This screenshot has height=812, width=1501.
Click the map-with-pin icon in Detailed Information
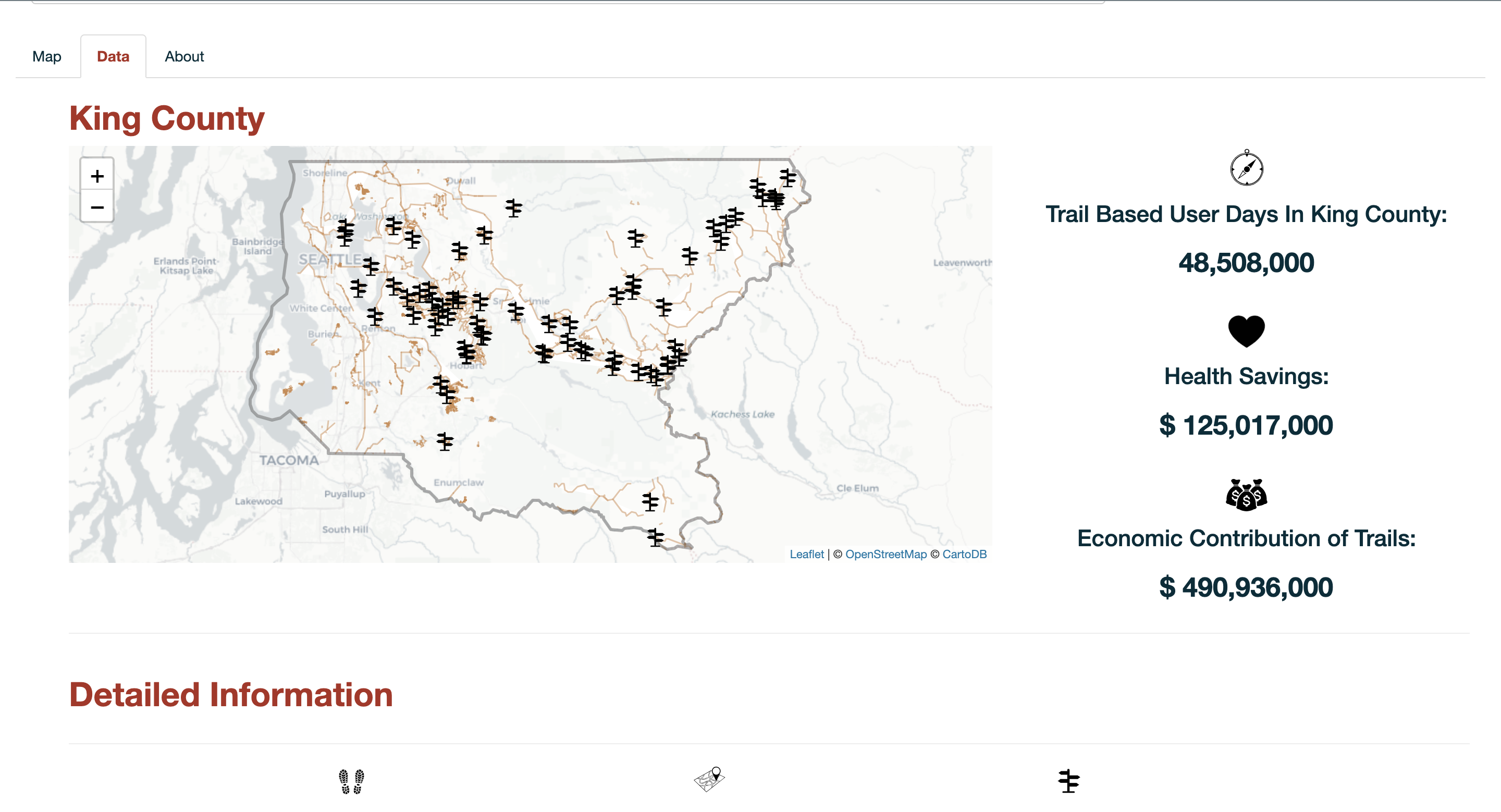coord(710,780)
